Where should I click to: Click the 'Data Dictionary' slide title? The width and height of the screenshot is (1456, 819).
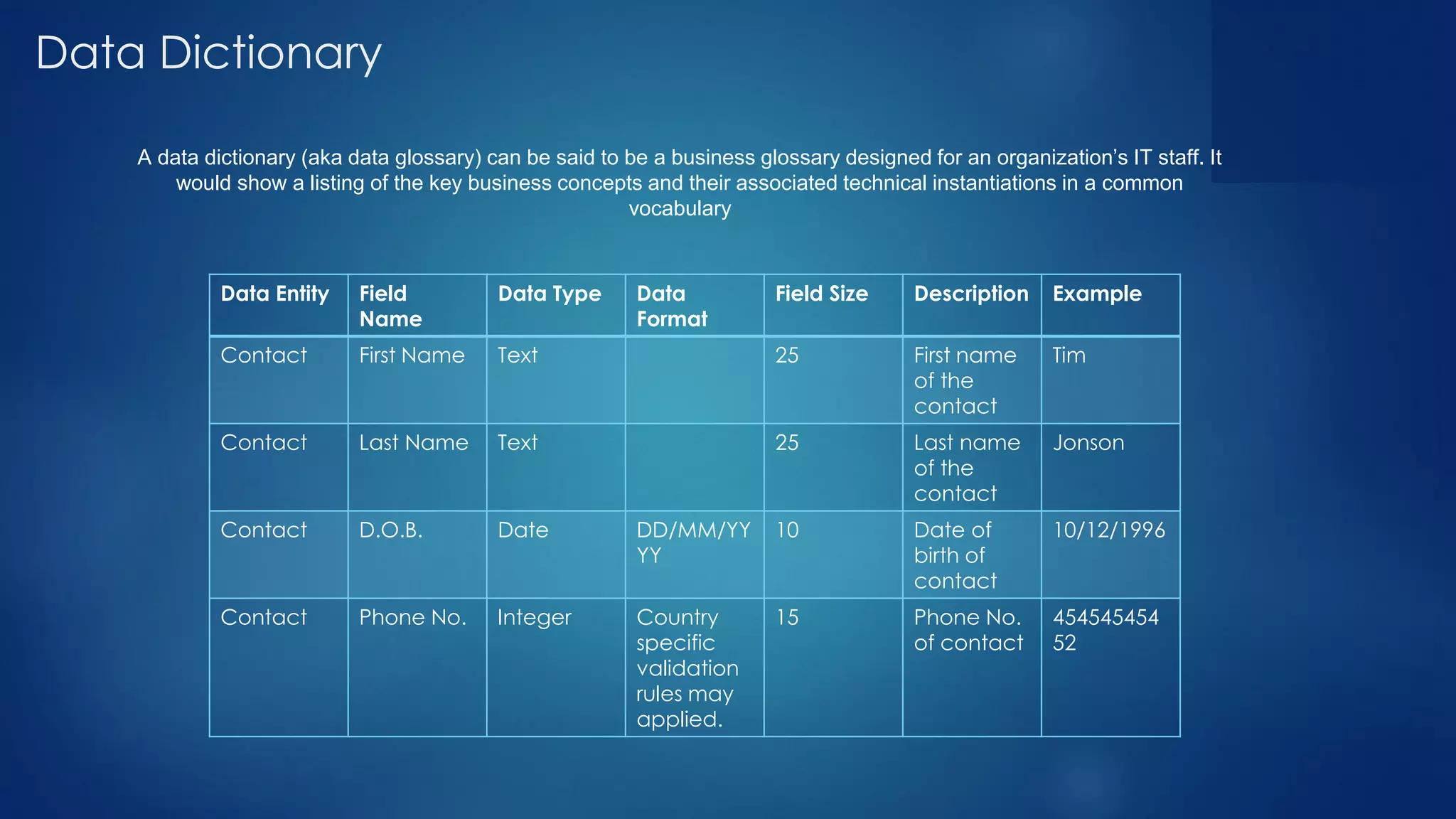pos(208,53)
